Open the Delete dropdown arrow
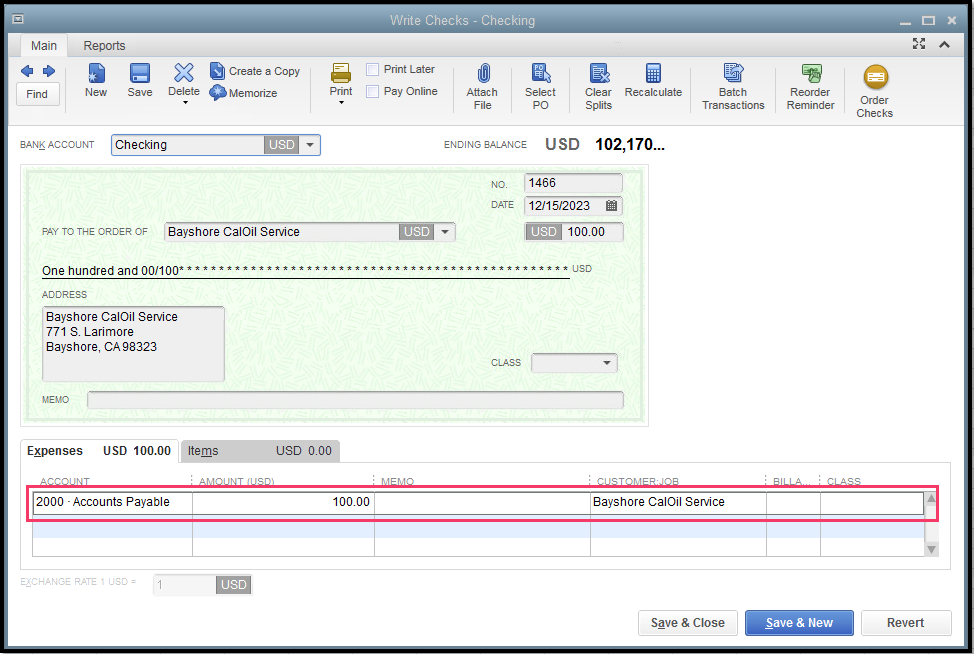Screen dimensions: 974x654 pyautogui.click(x=184, y=102)
